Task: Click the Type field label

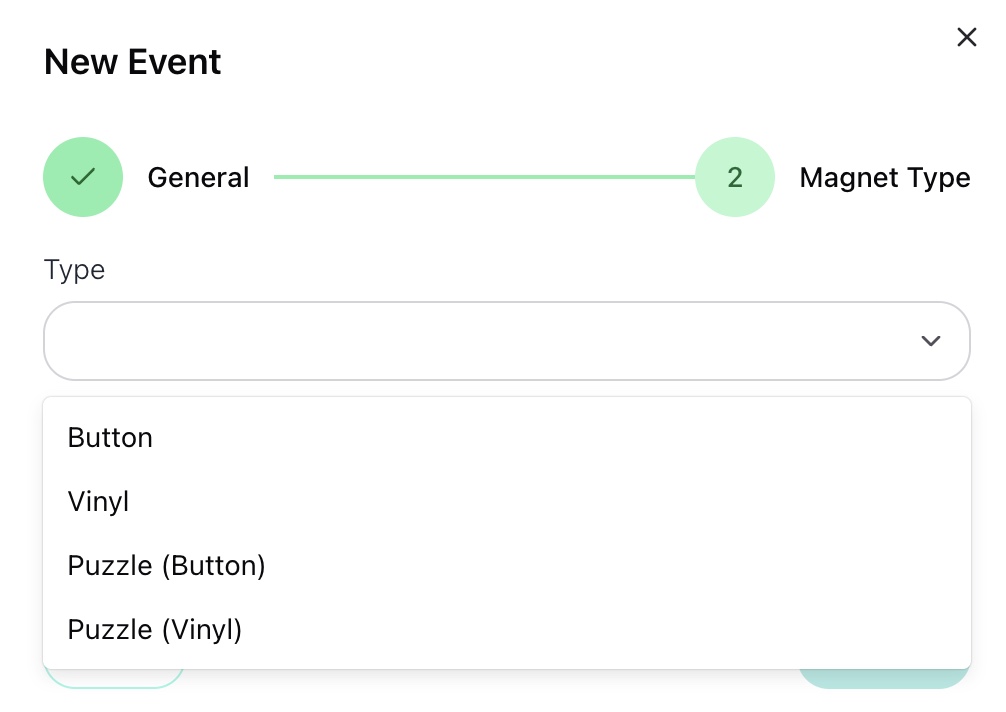Action: (74, 270)
